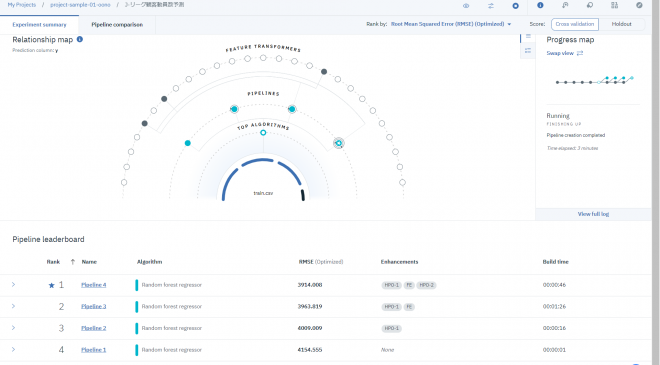Image resolution: width=660 pixels, height=365 pixels.
Task: Click HPO-2 tag on Pipeline 4
Action: 426,285
